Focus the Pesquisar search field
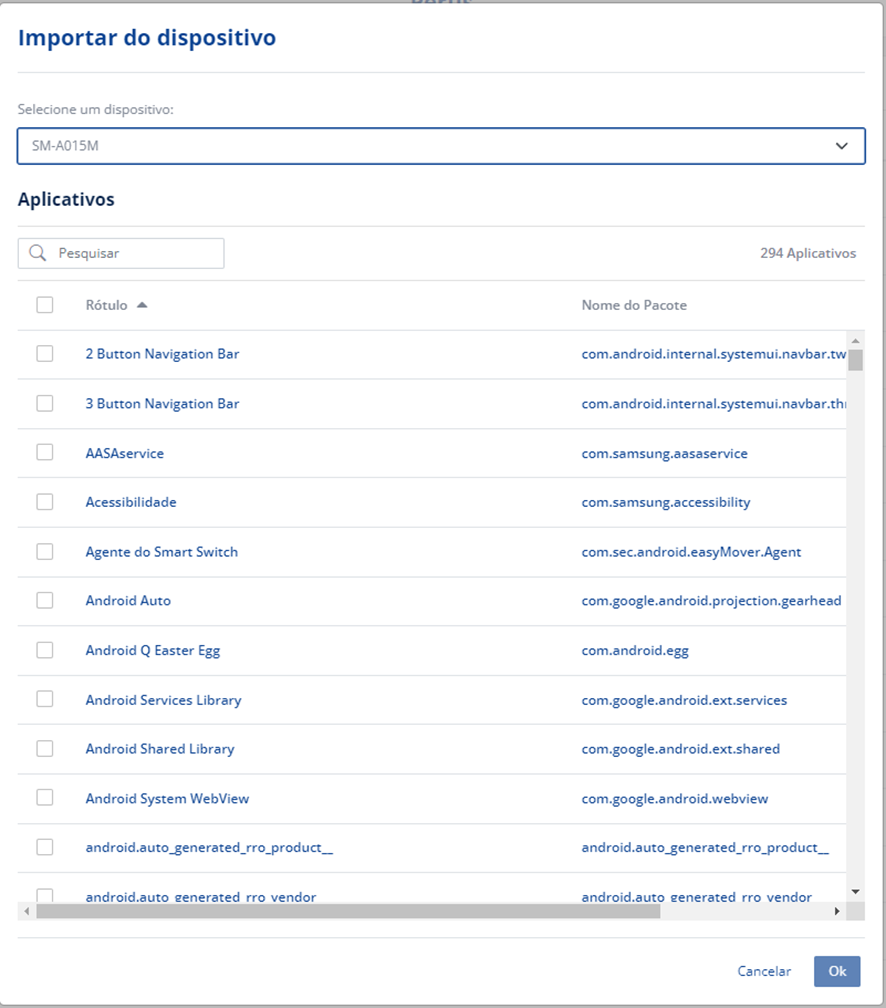This screenshot has width=886, height=1008. (x=135, y=253)
